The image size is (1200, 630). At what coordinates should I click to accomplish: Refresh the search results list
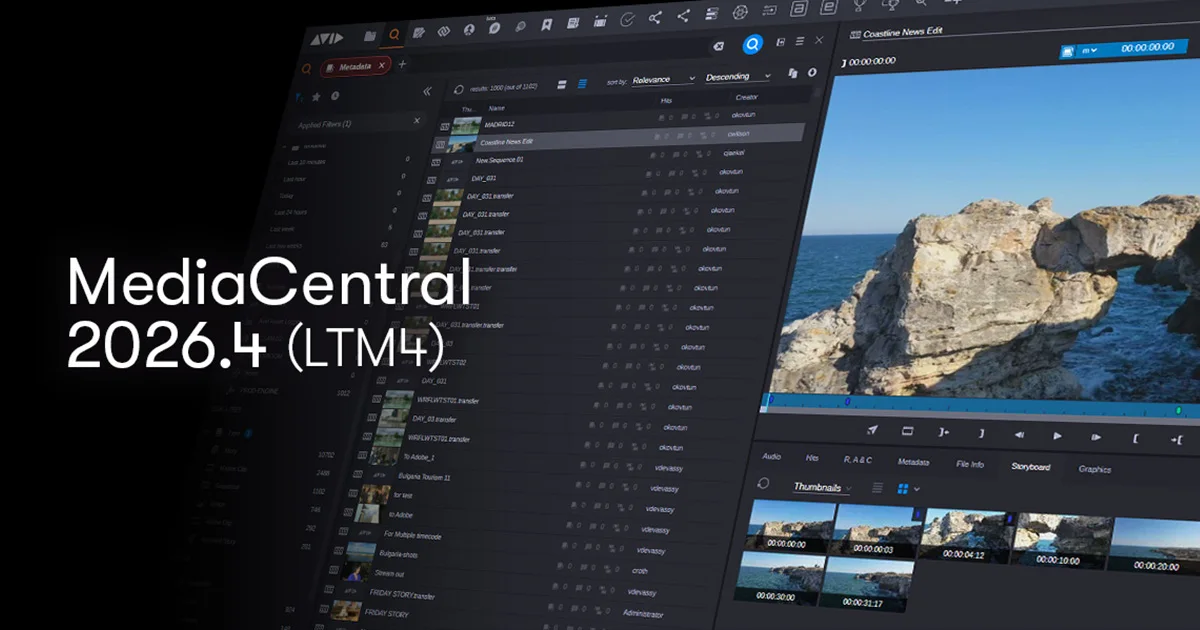(x=459, y=89)
